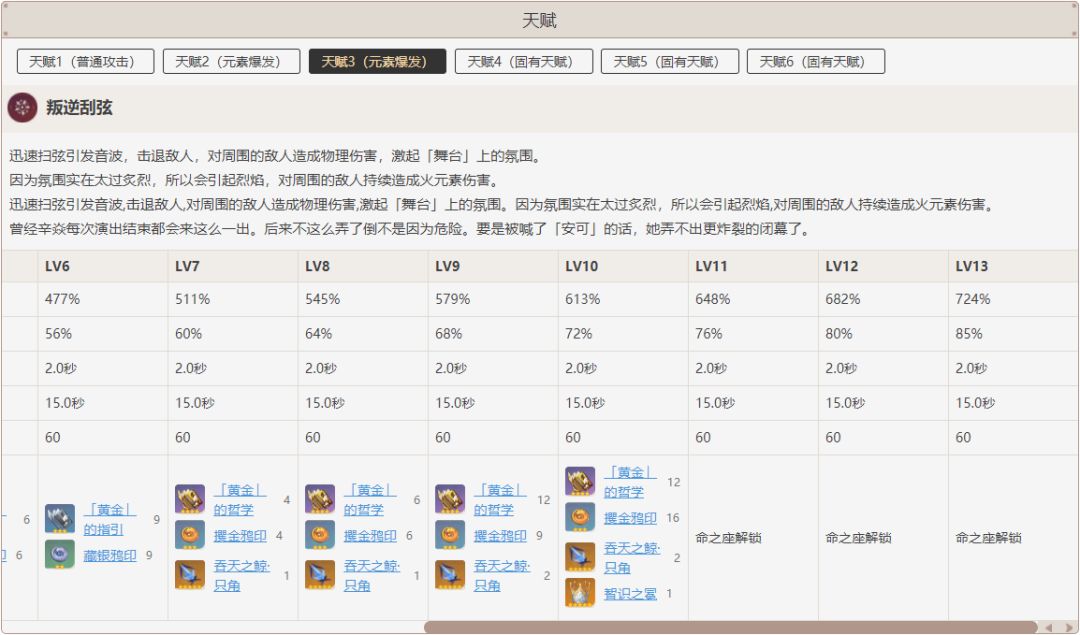The width and height of the screenshot is (1080, 635).
Task: Open the 「黄金」的哲学 link in LV7
Action: point(240,500)
